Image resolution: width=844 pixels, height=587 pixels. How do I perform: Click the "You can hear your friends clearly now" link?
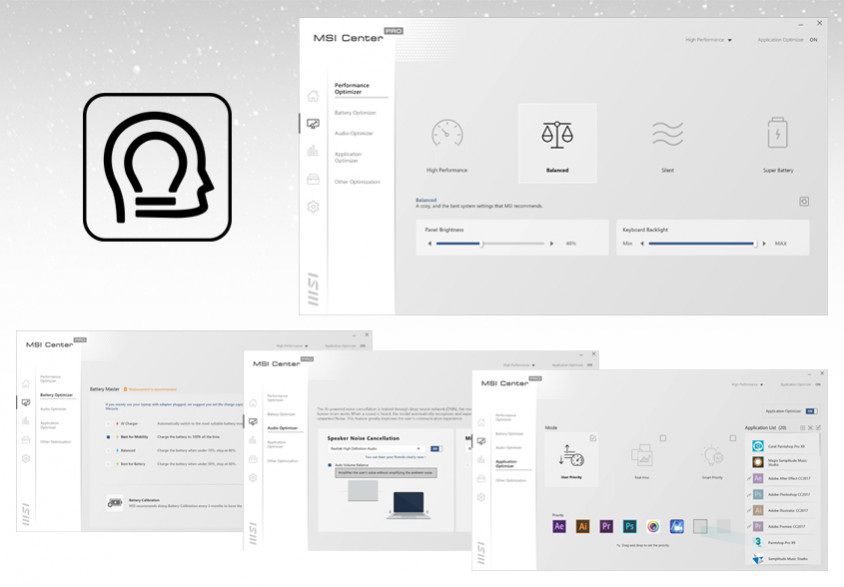point(395,457)
